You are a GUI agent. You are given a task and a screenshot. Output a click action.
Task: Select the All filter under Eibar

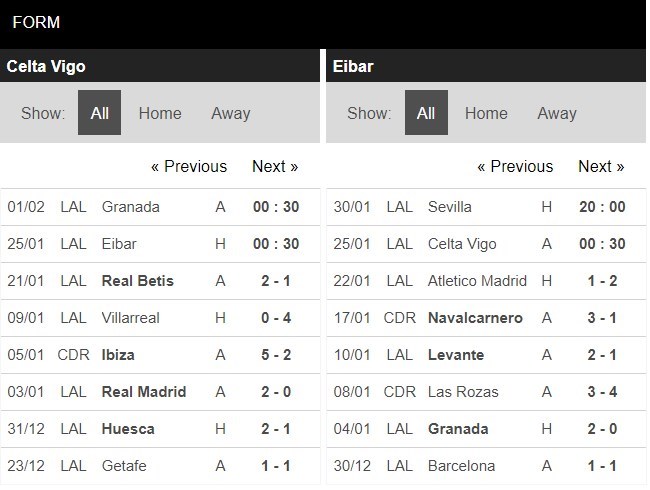[x=426, y=113]
